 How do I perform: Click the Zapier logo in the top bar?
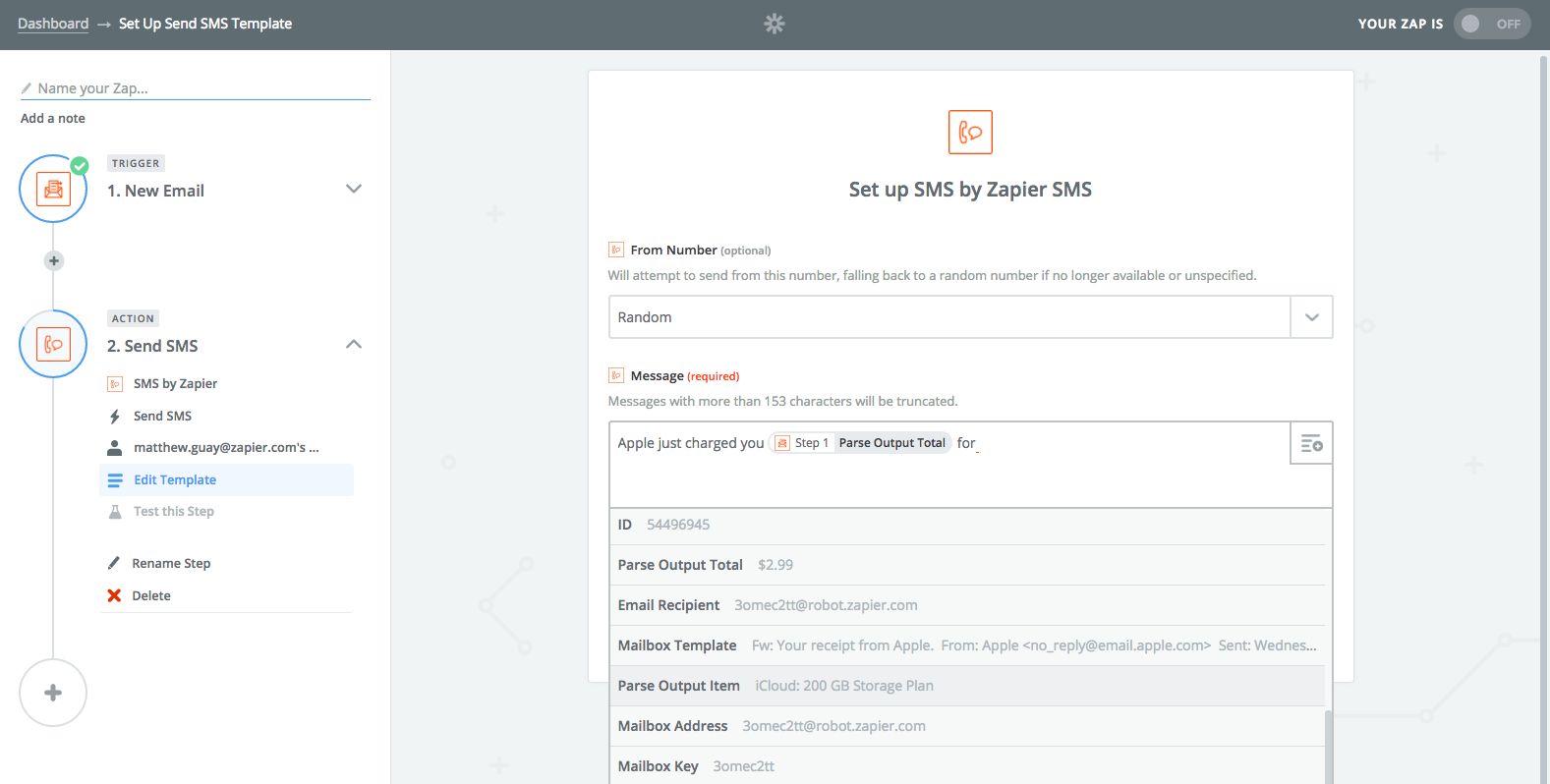click(x=775, y=24)
